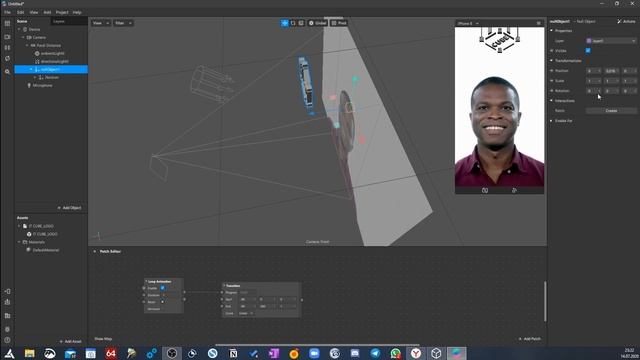Collapse the Device node in scene tree
The height and width of the screenshot is (360, 640).
[19, 29]
